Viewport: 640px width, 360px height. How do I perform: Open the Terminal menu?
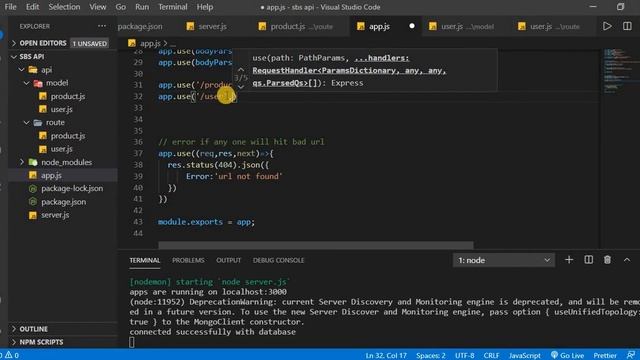point(173,7)
